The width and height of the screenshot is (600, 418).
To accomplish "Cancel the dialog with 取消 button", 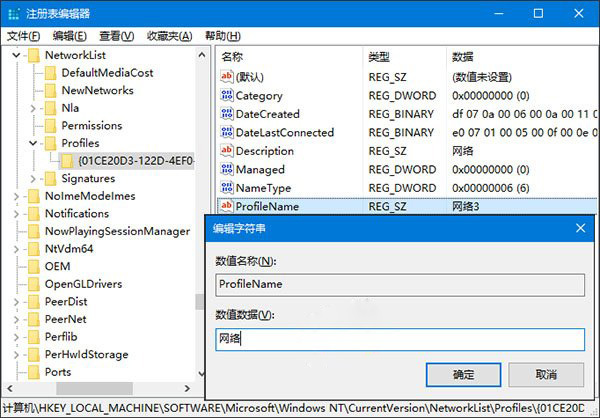I will click(546, 375).
